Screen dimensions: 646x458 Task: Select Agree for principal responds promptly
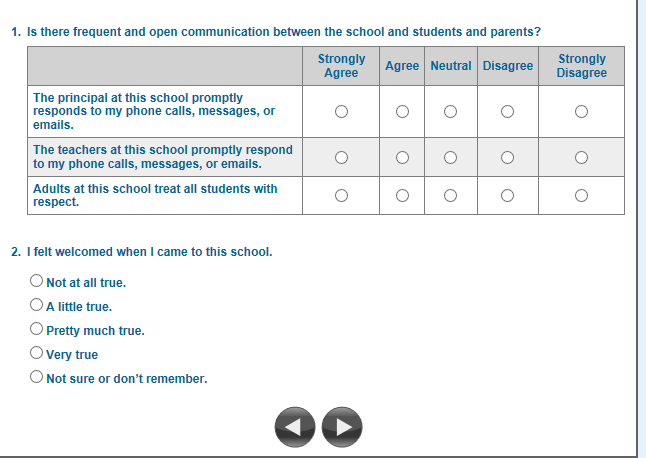402,112
